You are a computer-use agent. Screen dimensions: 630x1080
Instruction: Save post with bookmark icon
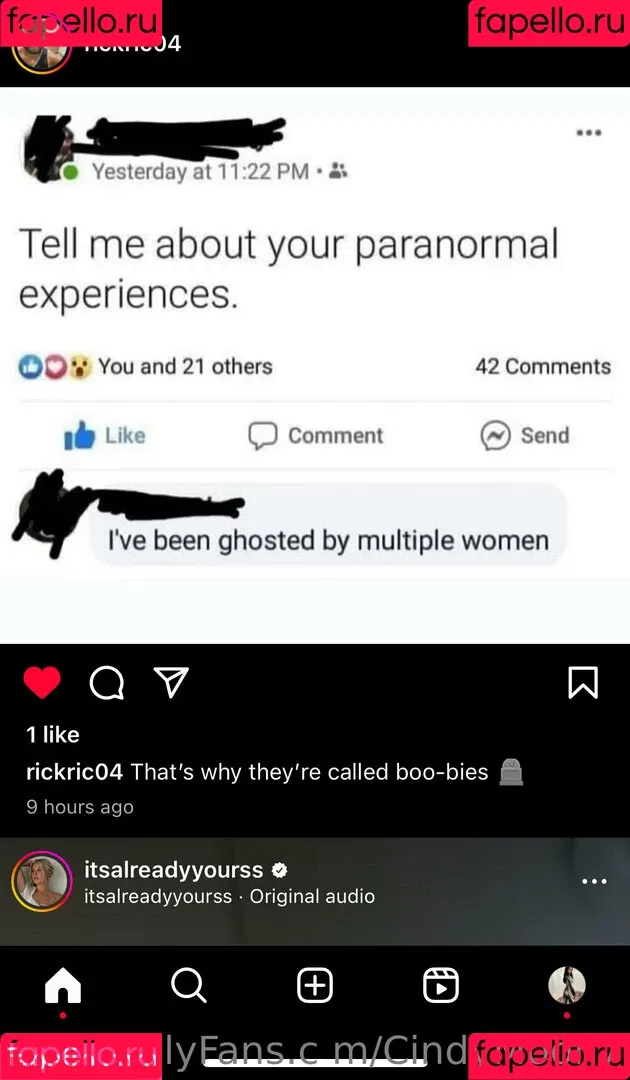point(582,683)
